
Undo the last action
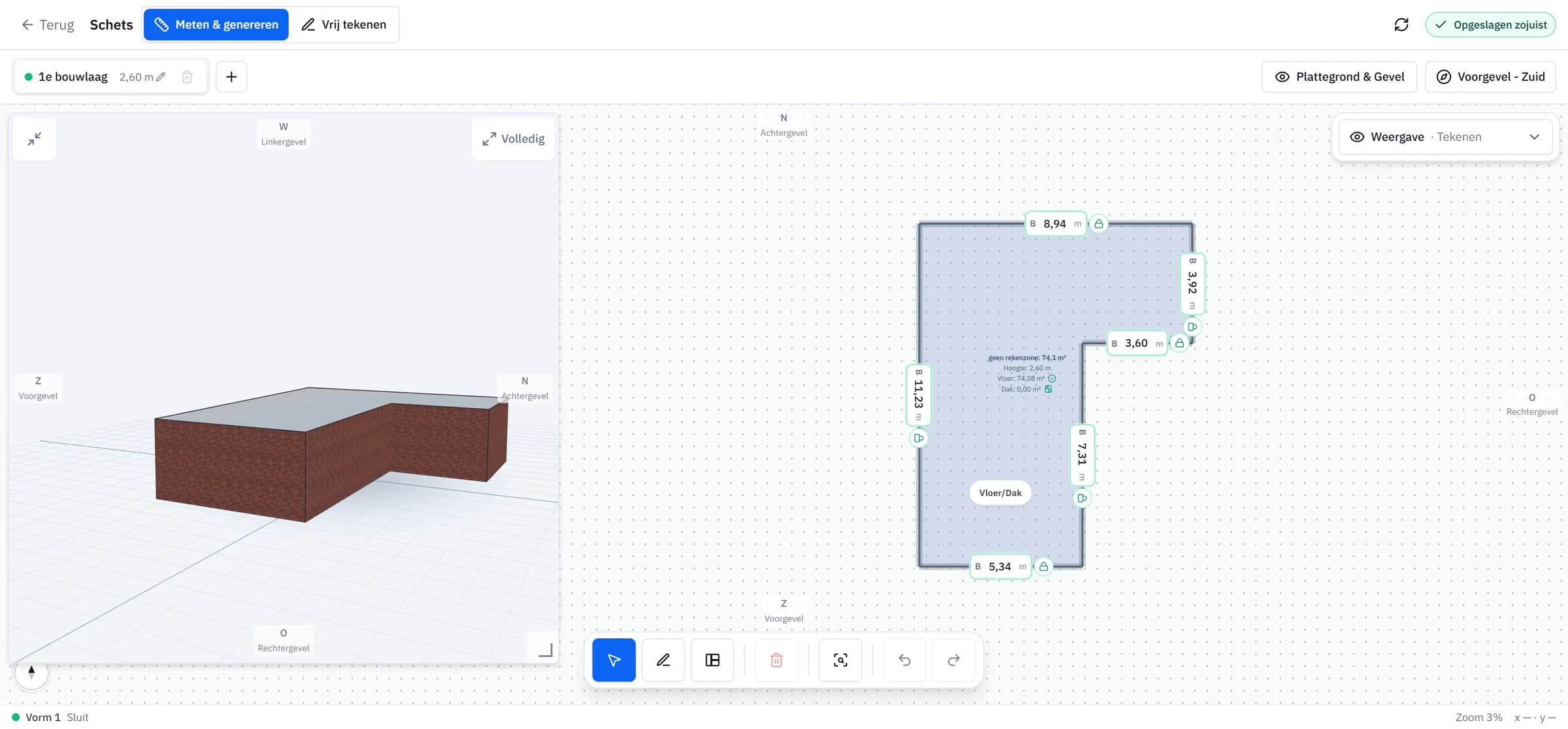pos(904,660)
